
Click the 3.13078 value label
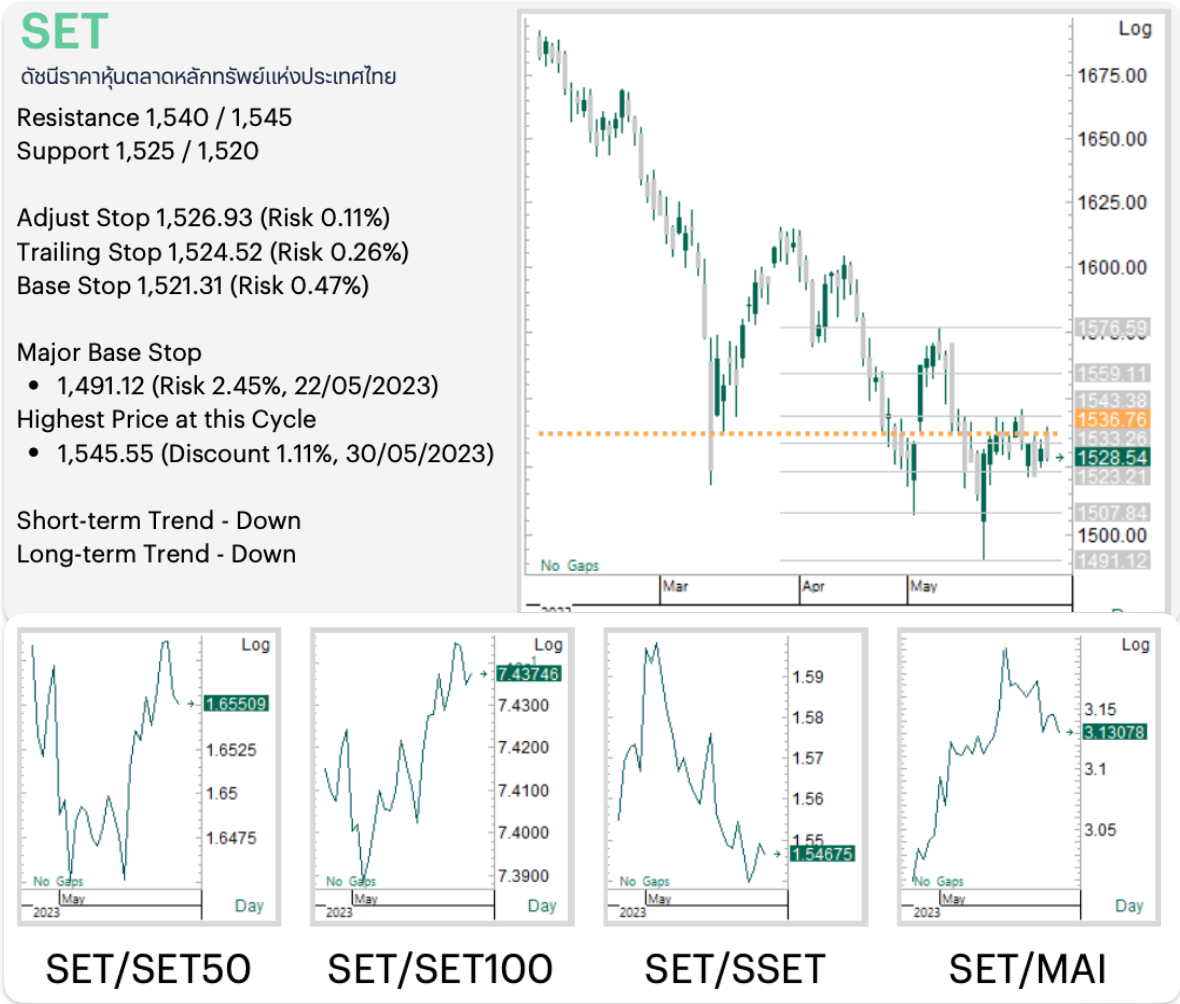click(x=1115, y=732)
